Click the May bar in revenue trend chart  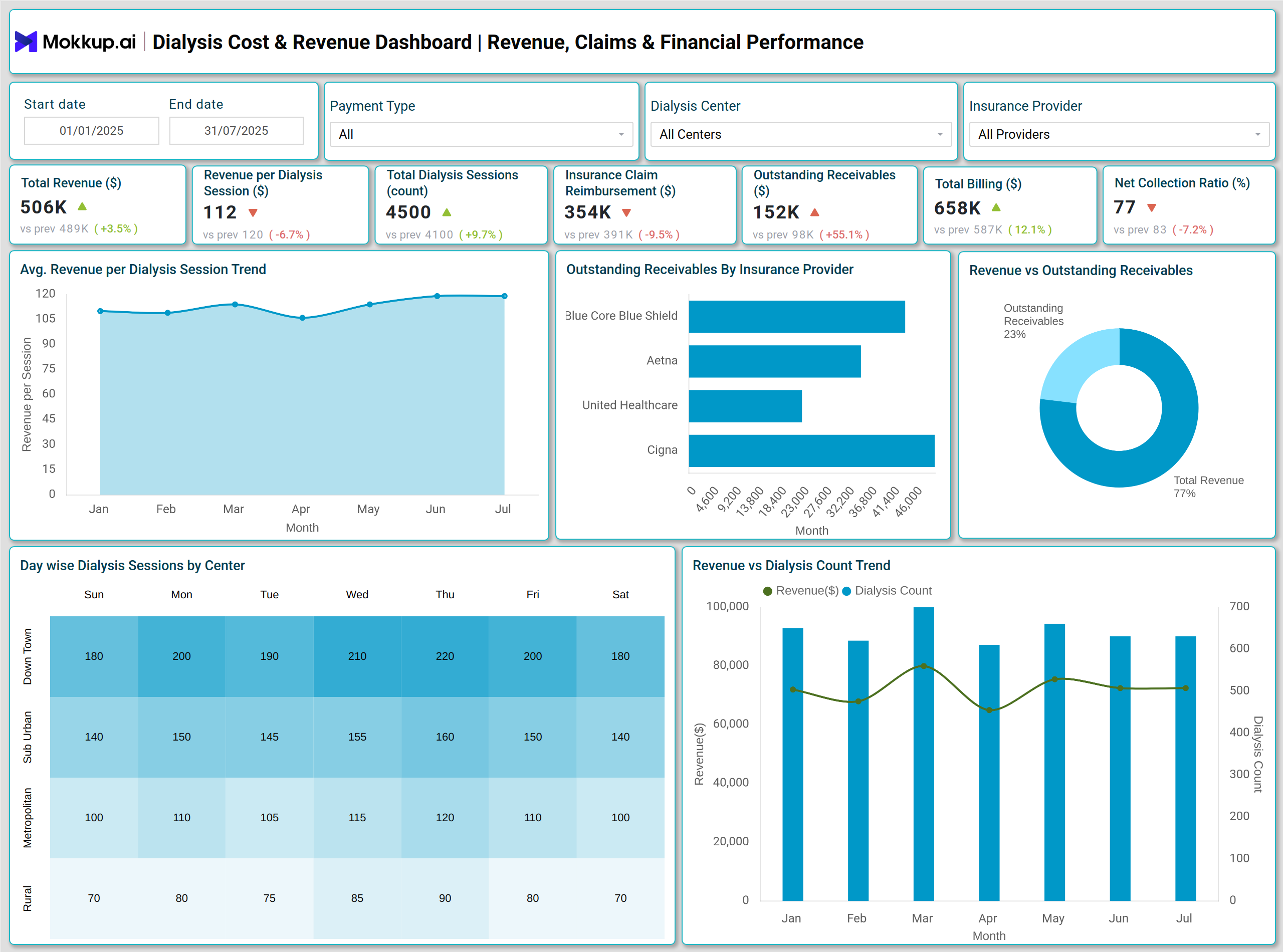point(1054,762)
